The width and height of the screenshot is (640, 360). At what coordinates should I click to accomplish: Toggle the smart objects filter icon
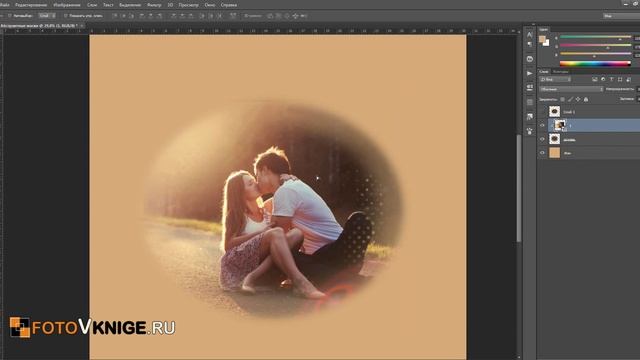629,79
